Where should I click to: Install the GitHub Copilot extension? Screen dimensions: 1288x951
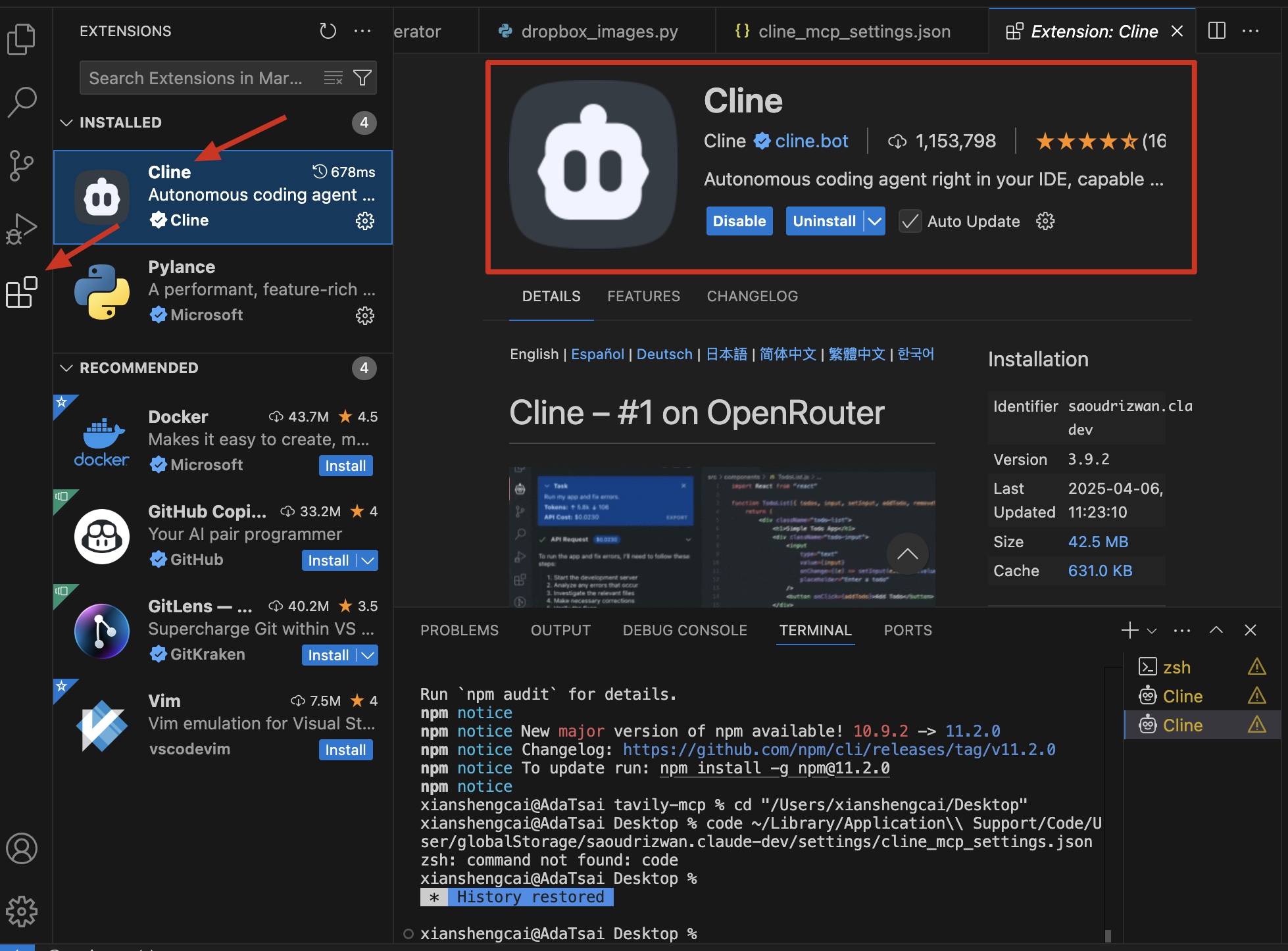(x=328, y=560)
